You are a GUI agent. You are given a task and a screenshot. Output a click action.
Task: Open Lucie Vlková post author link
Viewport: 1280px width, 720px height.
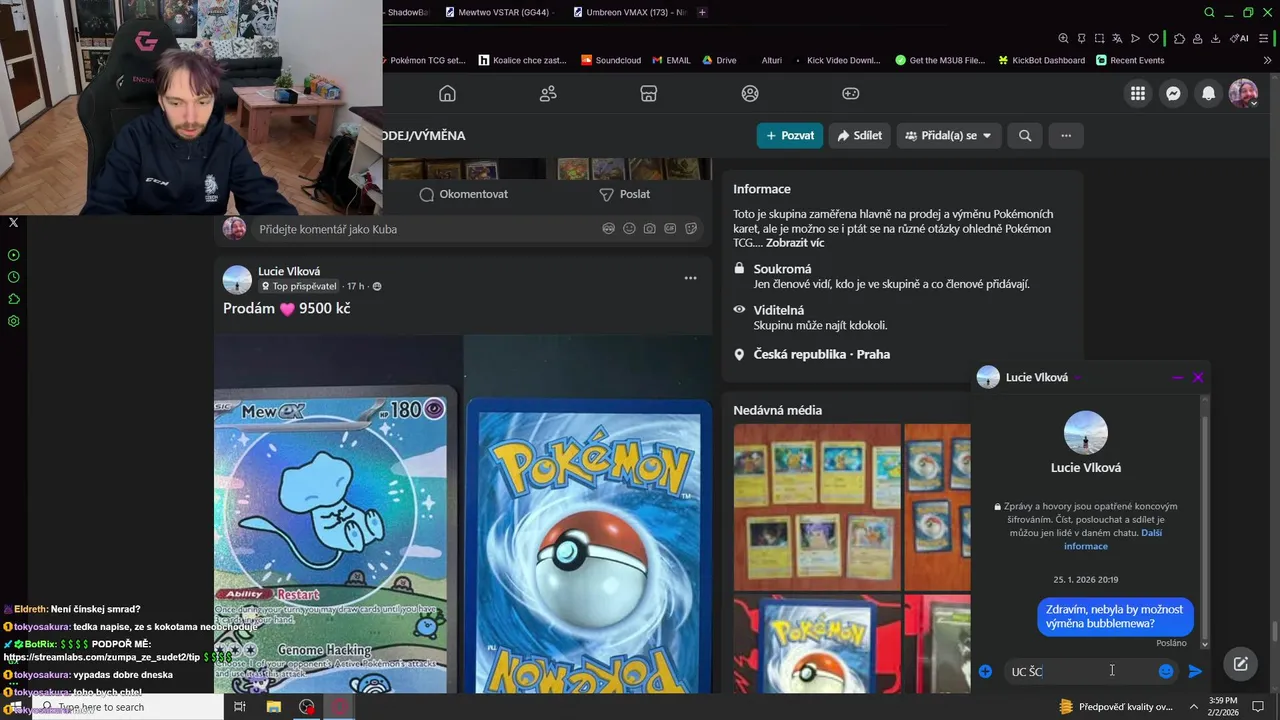(x=289, y=271)
